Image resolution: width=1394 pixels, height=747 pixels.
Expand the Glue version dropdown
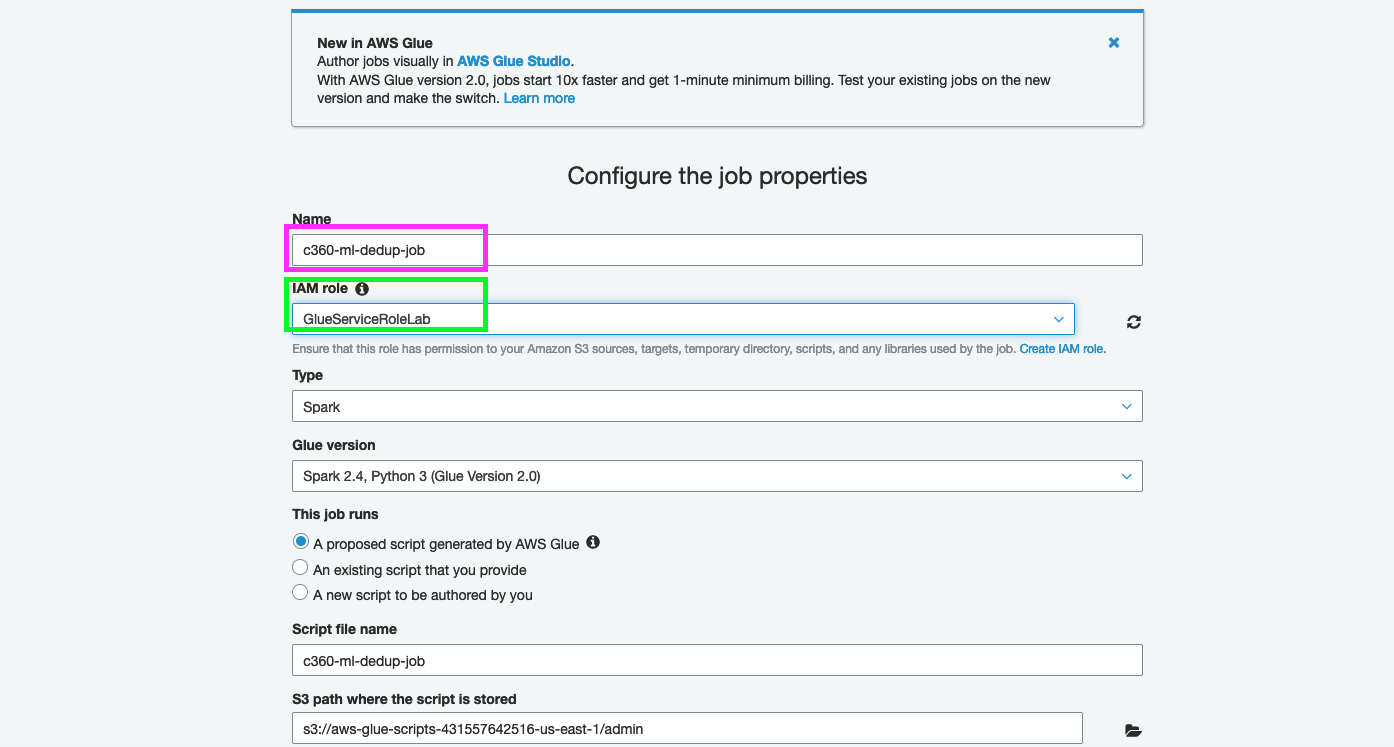pos(716,476)
